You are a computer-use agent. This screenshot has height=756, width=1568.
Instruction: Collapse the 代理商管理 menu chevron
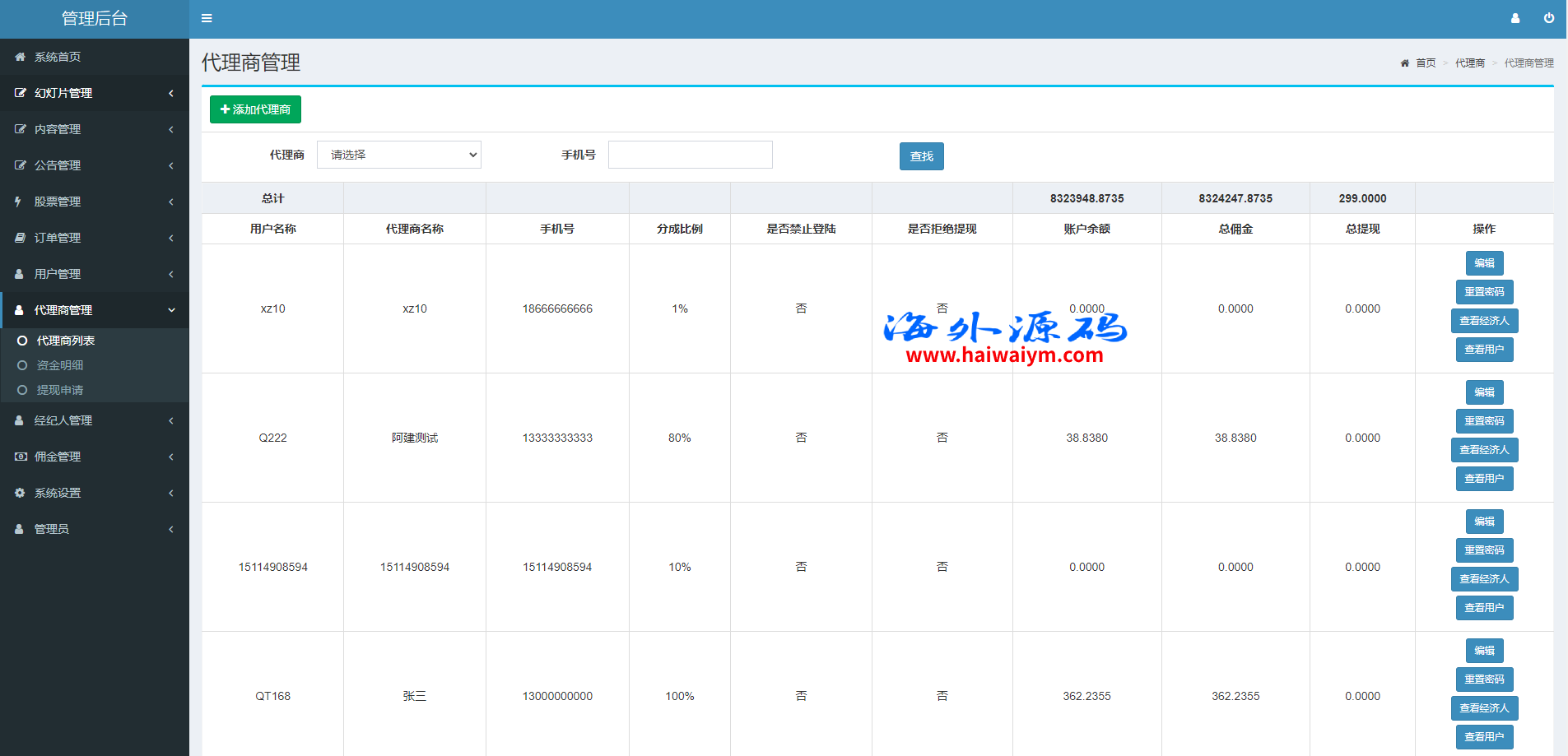tap(171, 310)
